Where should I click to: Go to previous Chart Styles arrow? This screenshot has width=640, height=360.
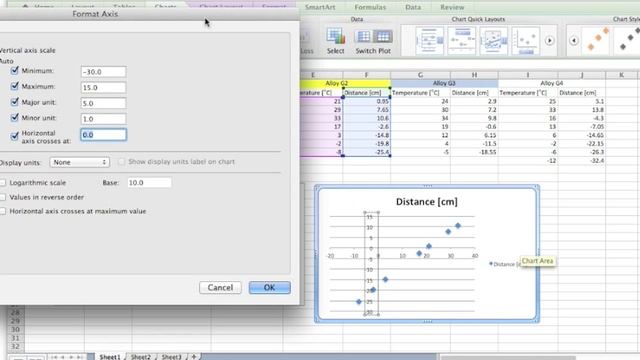coord(574,40)
